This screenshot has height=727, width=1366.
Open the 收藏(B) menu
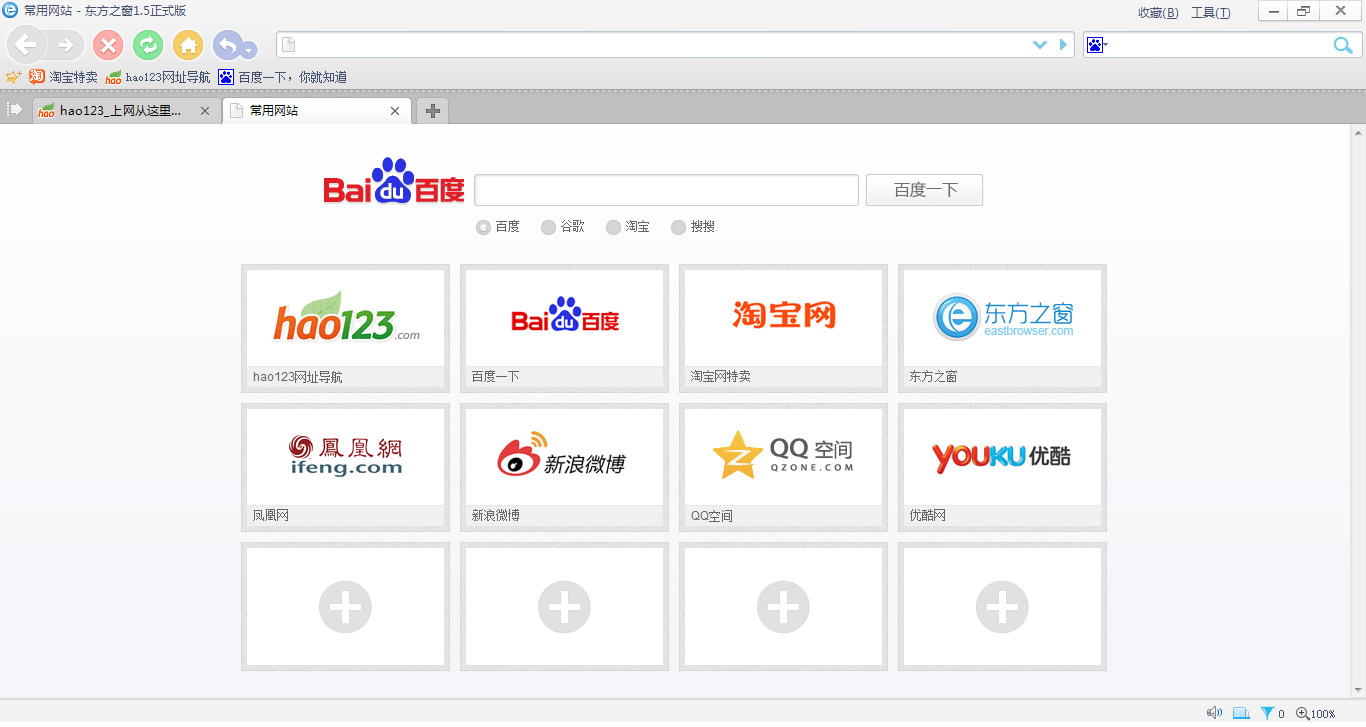(x=1158, y=13)
